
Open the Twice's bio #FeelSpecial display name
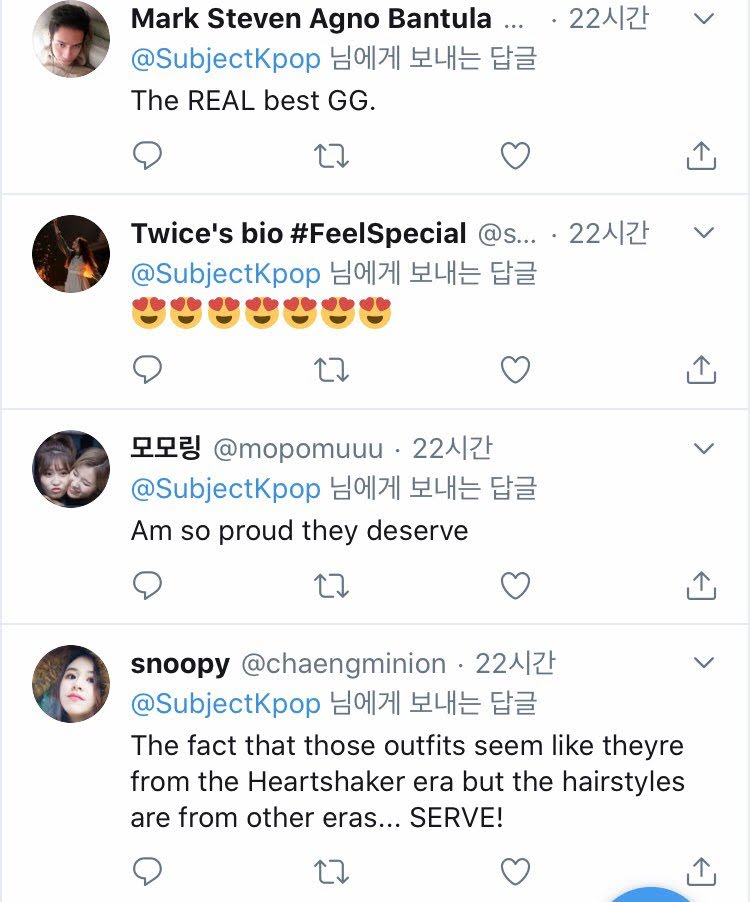point(298,234)
